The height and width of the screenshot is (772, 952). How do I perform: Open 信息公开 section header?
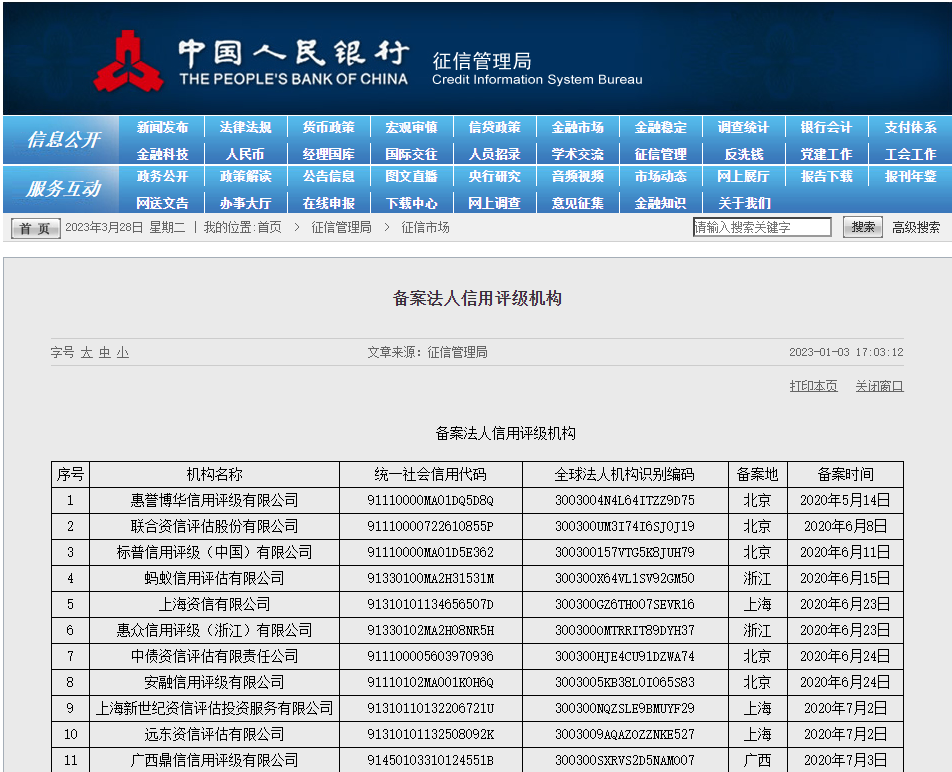(63, 140)
